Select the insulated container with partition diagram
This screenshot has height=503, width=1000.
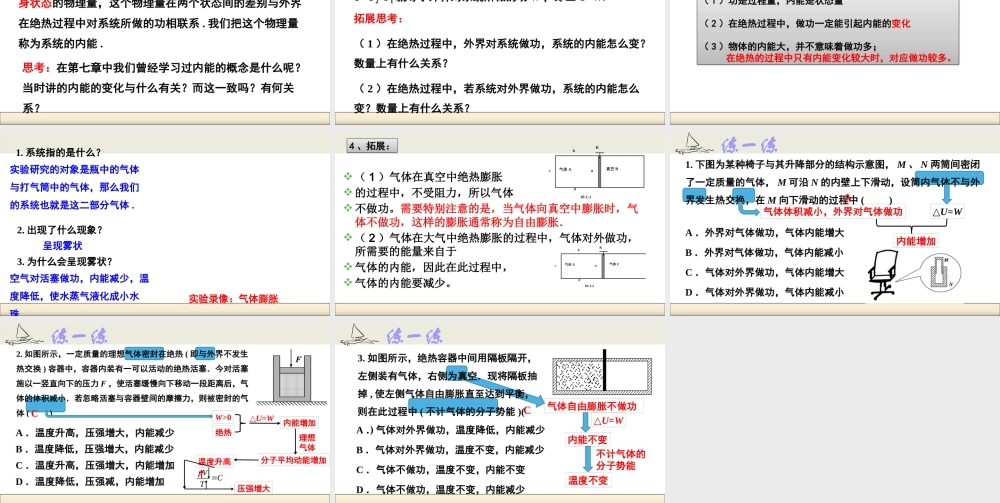(601, 372)
